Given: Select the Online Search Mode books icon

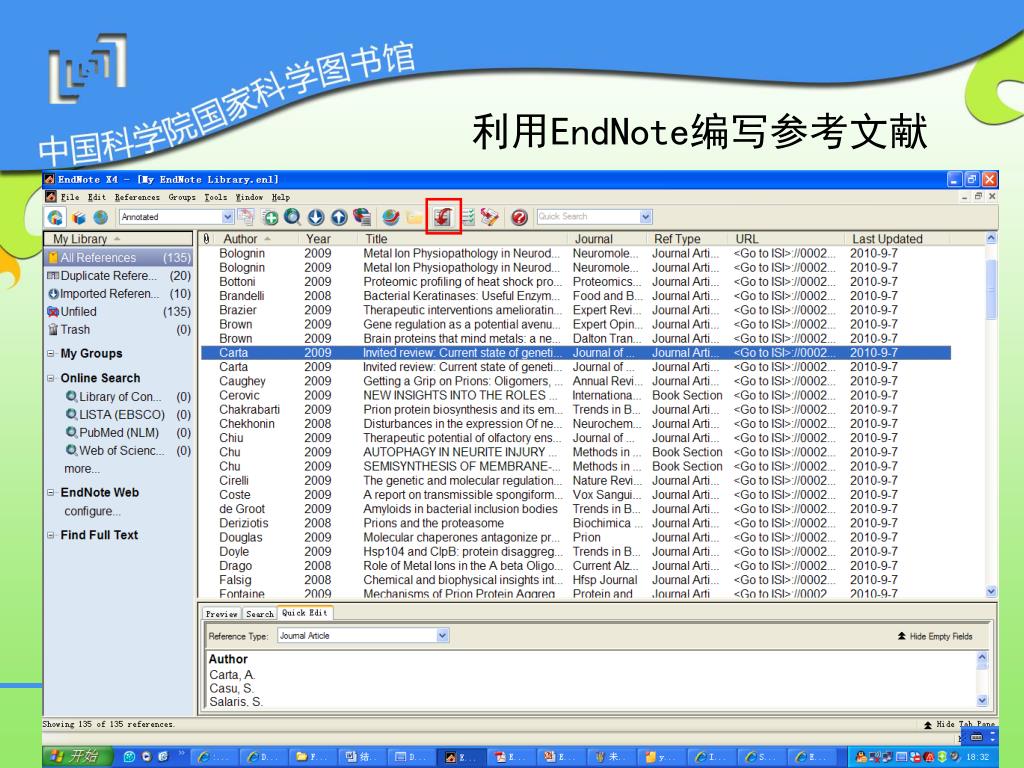Looking at the screenshot, I should click(x=78, y=217).
